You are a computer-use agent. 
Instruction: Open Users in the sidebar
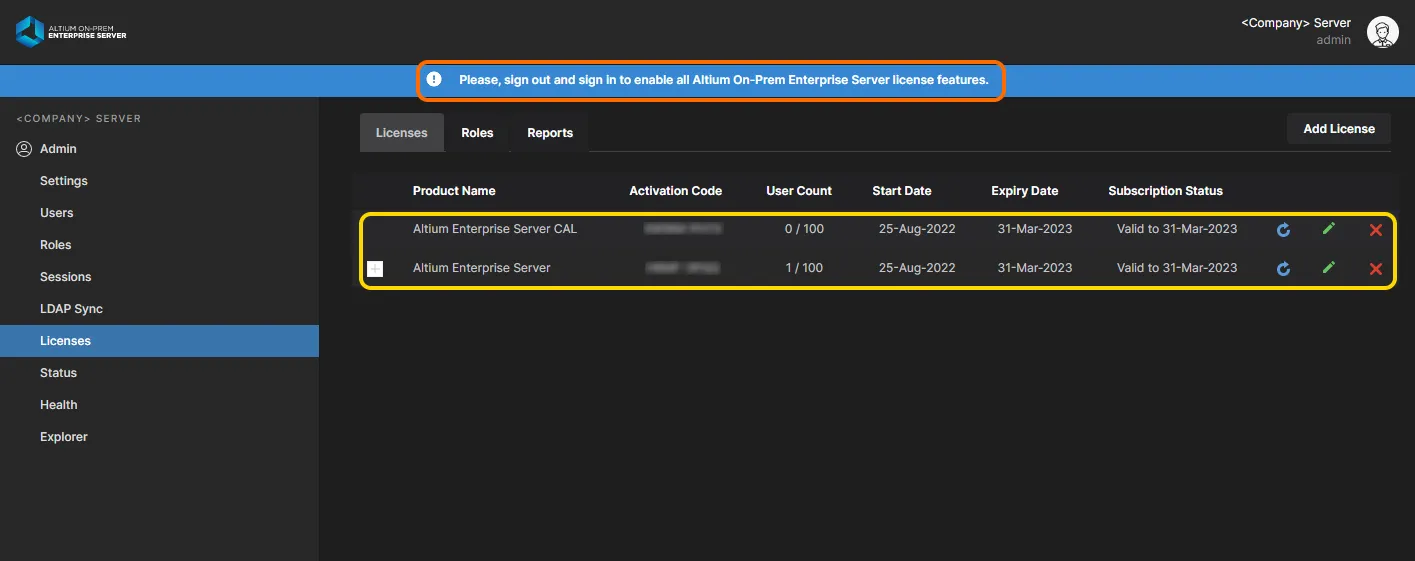pyautogui.click(x=57, y=213)
